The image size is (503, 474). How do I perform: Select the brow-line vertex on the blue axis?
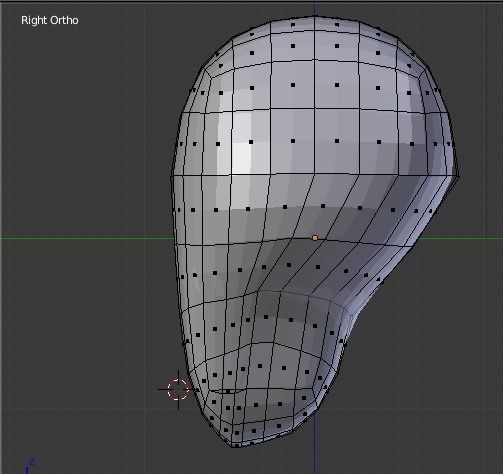315,174
